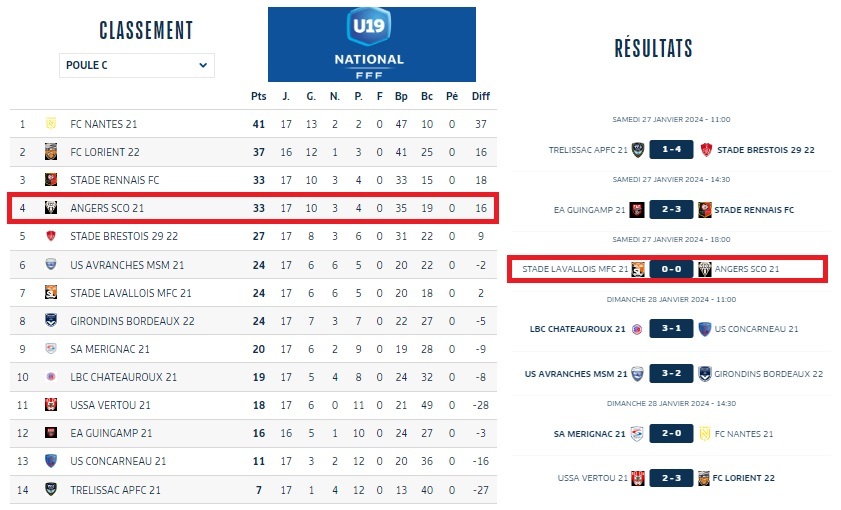The image size is (841, 510).
Task: Click the Pts column header
Action: pos(258,96)
